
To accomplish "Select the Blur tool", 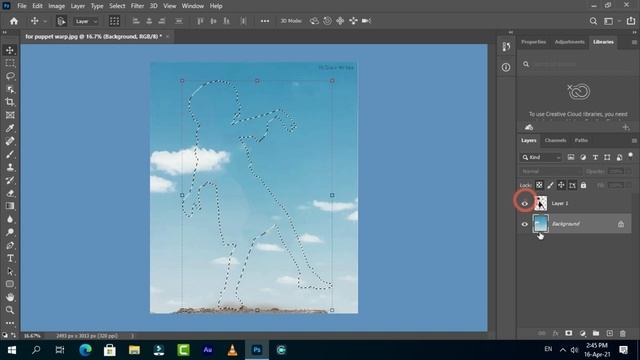I will coord(10,219).
